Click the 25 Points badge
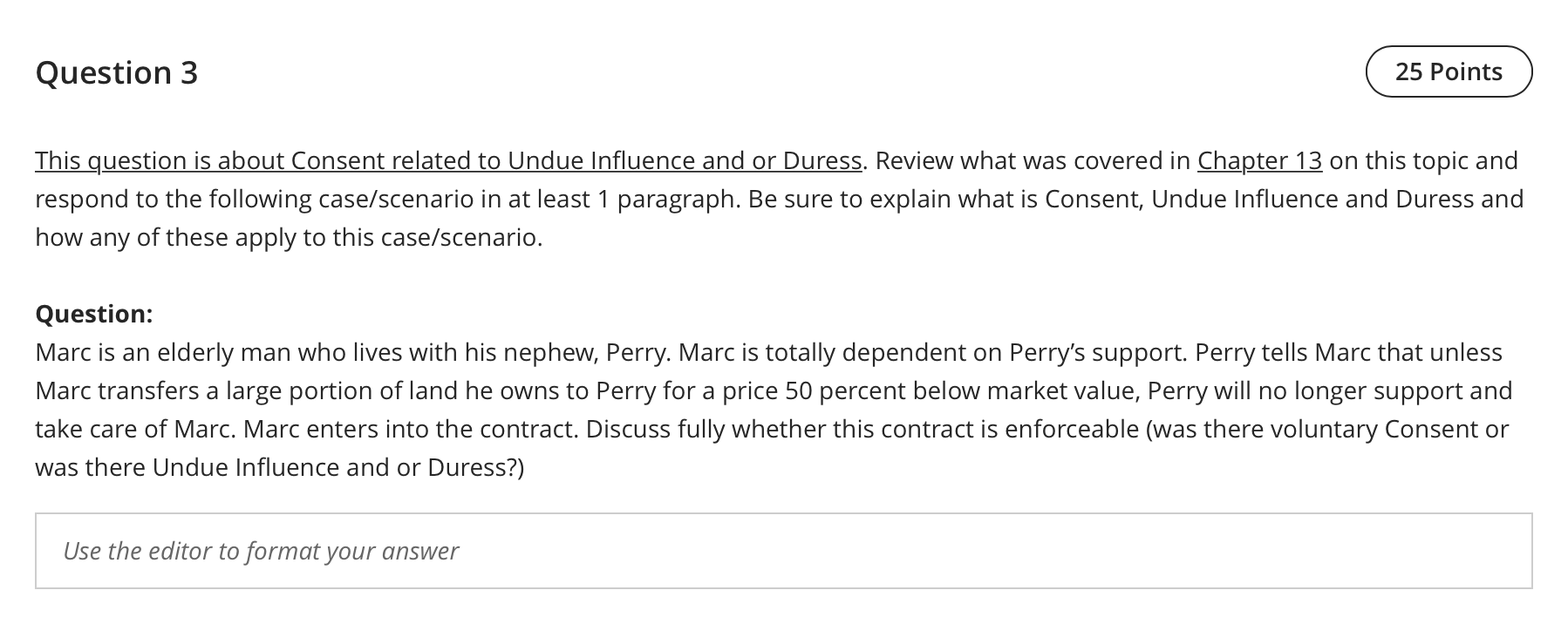The height and width of the screenshot is (631, 1568). click(x=1448, y=71)
